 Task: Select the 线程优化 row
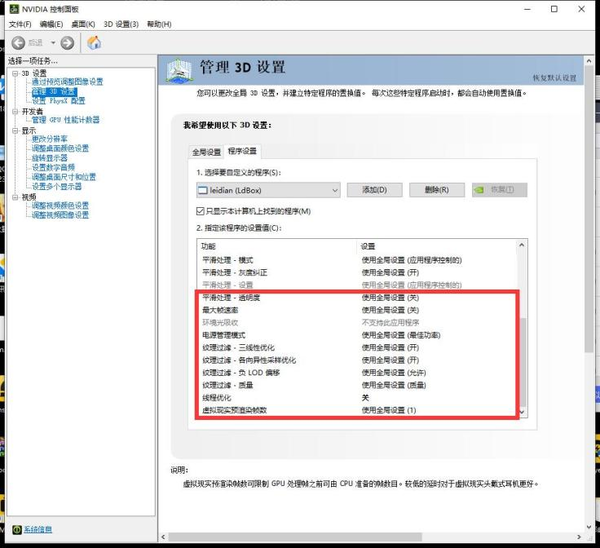(x=357, y=398)
